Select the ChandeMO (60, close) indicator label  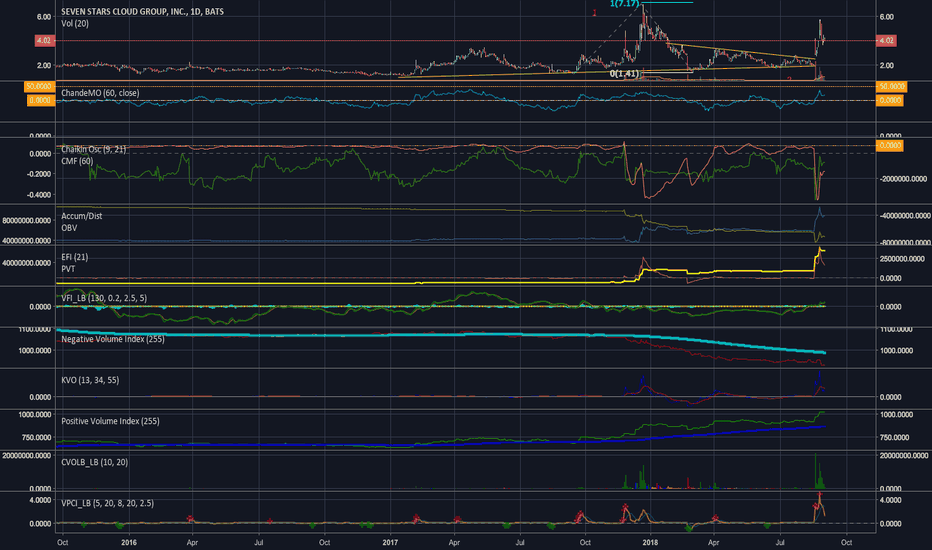100,93
